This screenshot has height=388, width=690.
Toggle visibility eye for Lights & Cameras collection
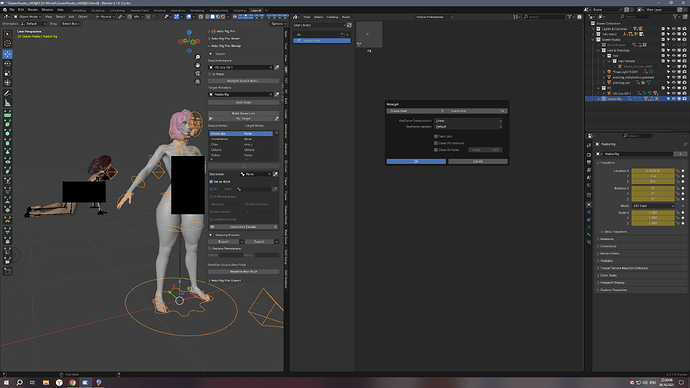[674, 29]
